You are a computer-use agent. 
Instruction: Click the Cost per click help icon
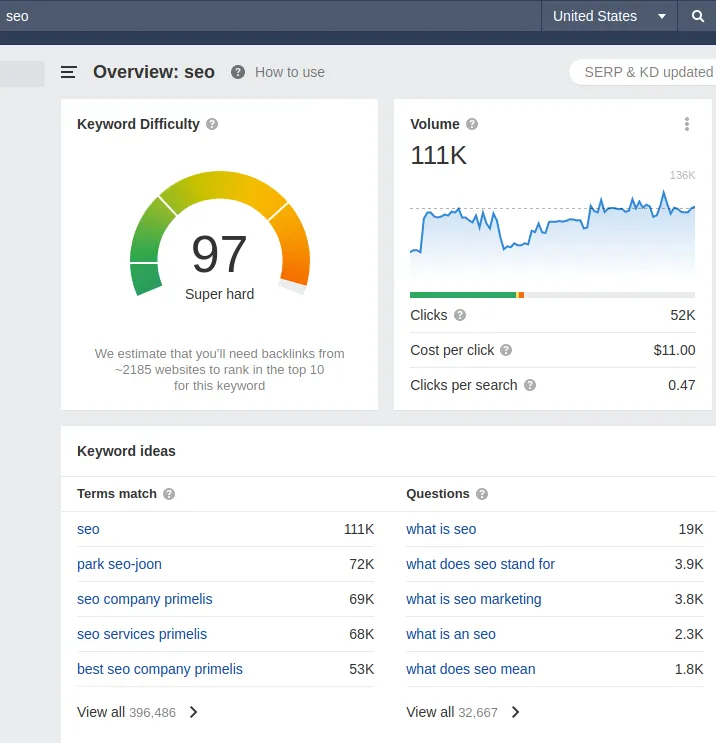(506, 350)
